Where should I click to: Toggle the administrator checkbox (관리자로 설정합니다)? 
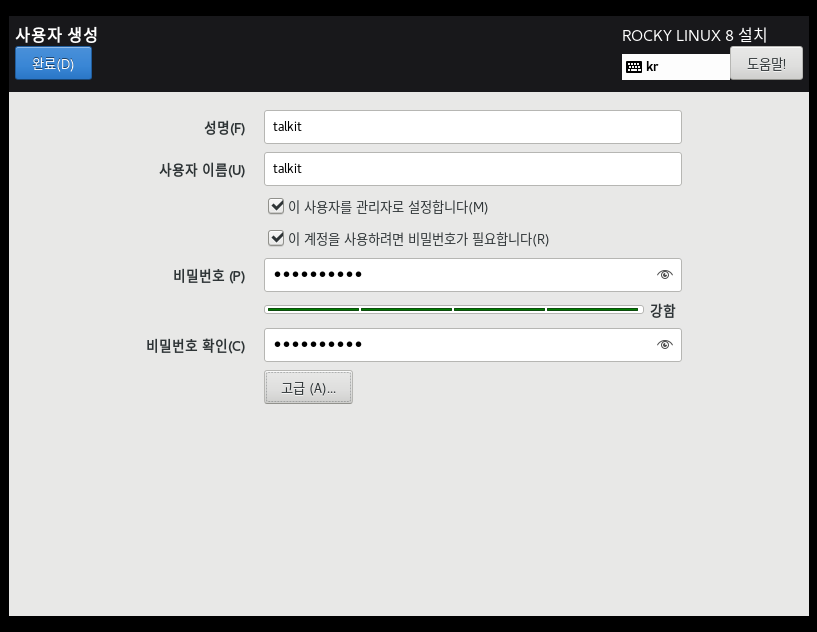pos(276,206)
